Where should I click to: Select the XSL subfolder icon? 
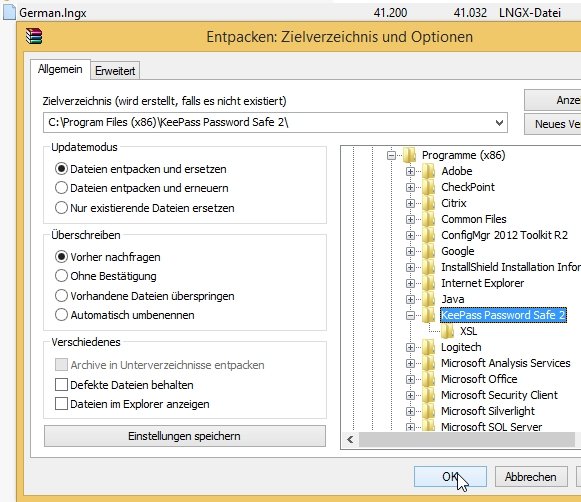(448, 331)
